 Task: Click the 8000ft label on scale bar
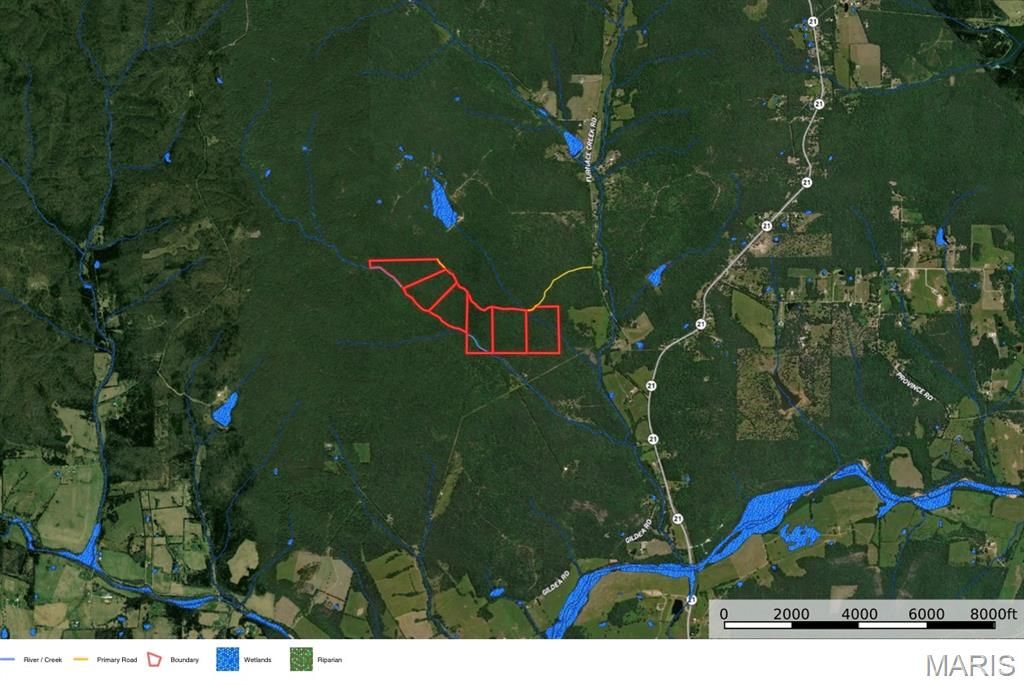point(992,613)
